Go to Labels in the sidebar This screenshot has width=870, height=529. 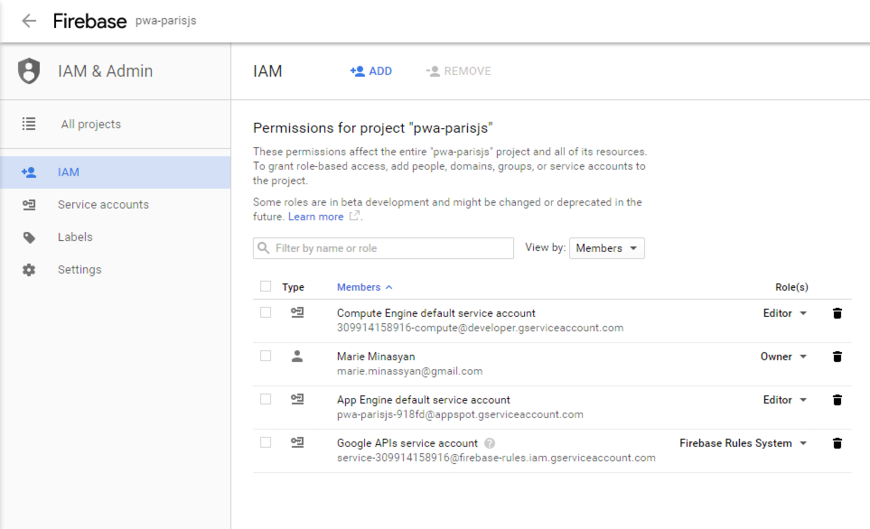75,237
